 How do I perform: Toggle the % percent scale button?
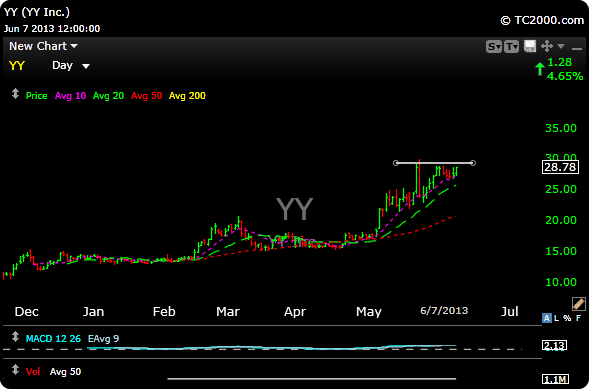point(567,318)
